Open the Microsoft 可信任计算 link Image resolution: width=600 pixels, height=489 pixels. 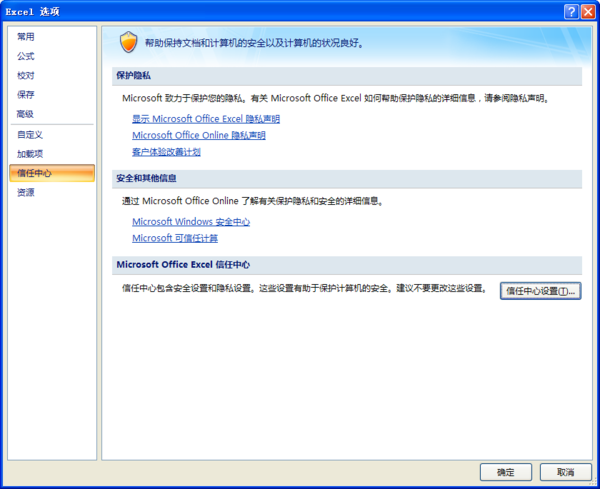point(175,238)
